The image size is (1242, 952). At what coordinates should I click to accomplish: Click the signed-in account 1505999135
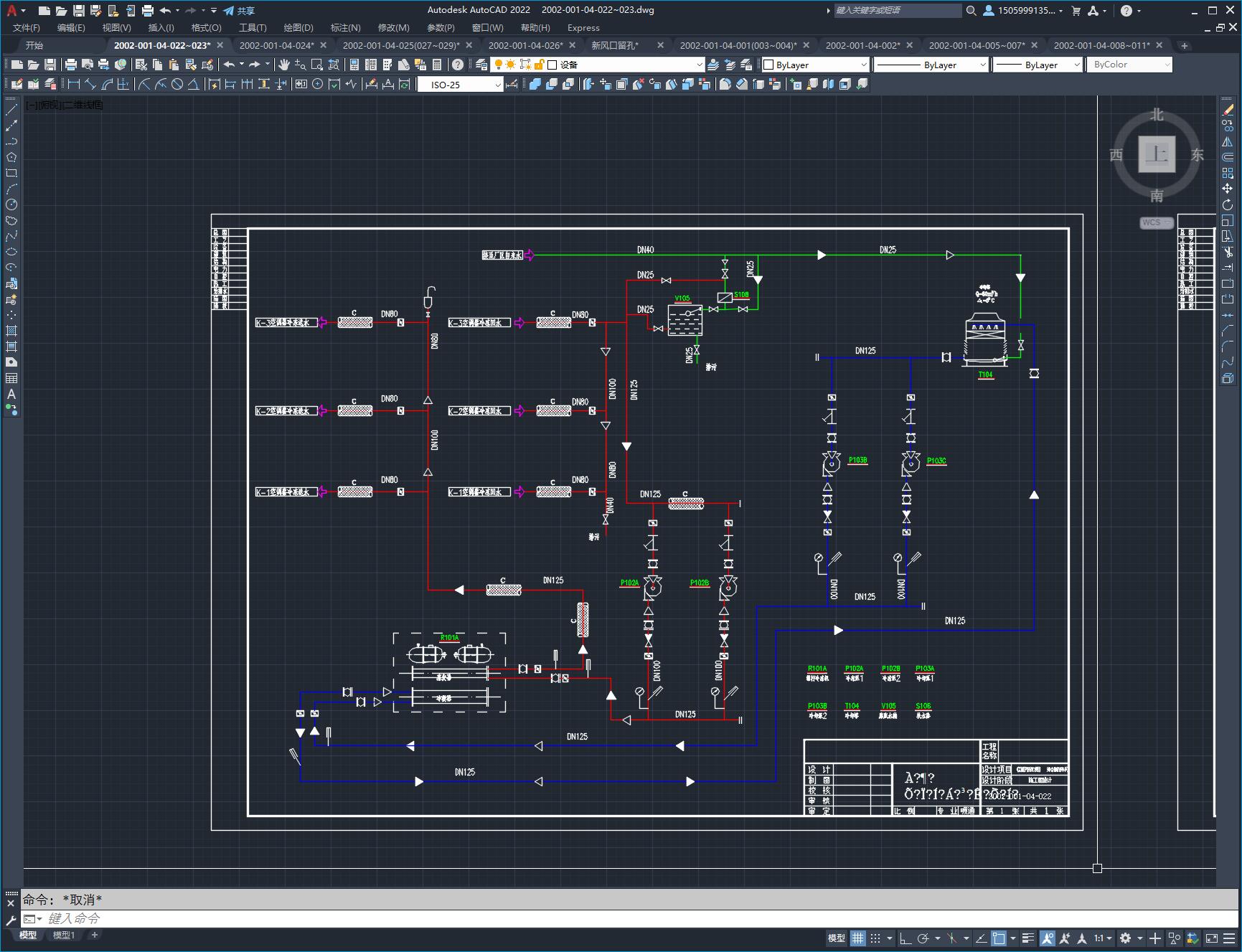pos(1022,11)
